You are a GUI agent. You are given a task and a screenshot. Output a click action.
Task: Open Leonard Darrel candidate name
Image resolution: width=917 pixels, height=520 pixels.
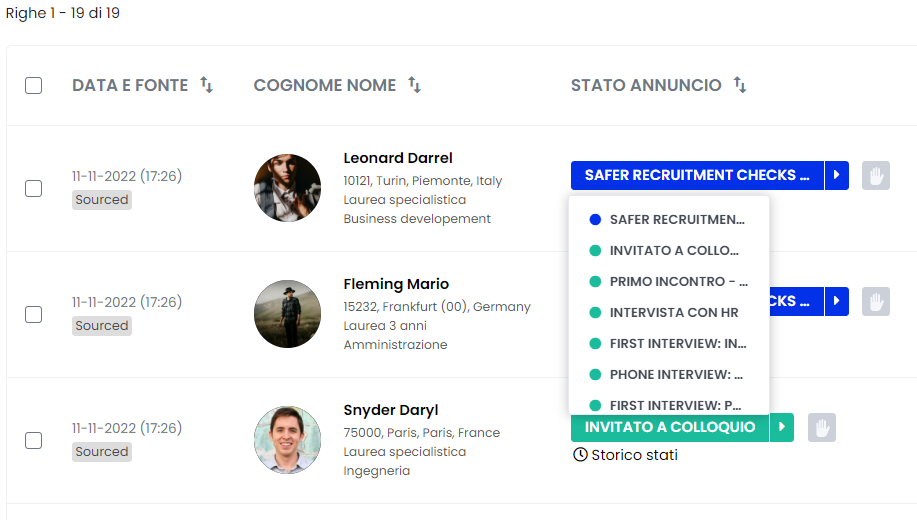(x=398, y=158)
